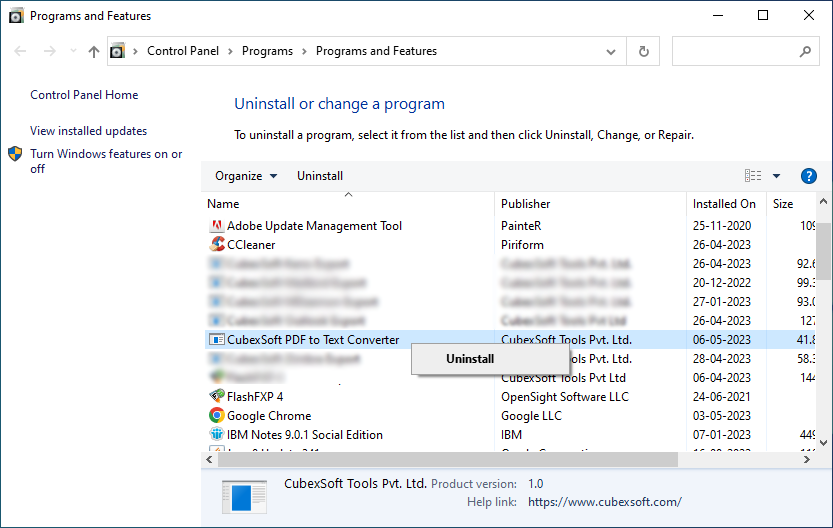Image resolution: width=833 pixels, height=528 pixels.
Task: Select Control Panel in the breadcrumb
Action: pyautogui.click(x=183, y=51)
